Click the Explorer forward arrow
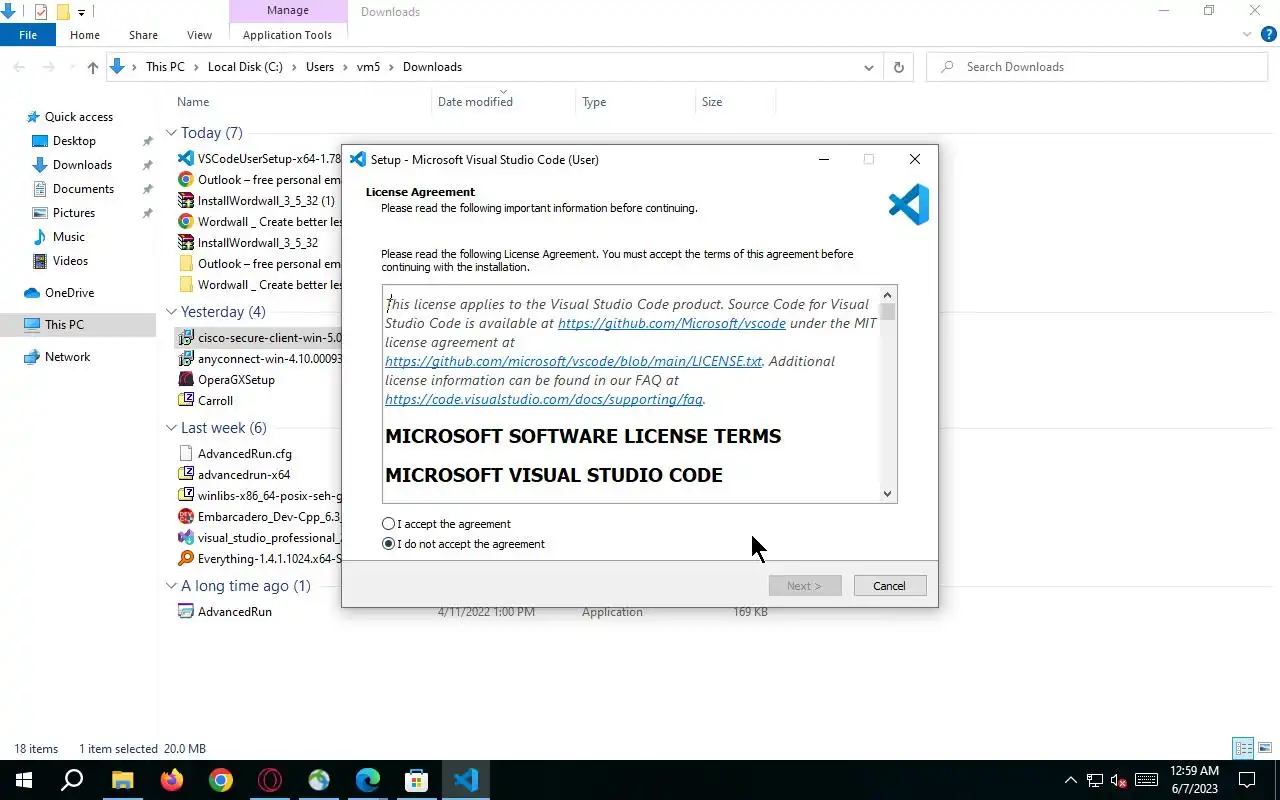This screenshot has width=1280, height=800. click(47, 67)
